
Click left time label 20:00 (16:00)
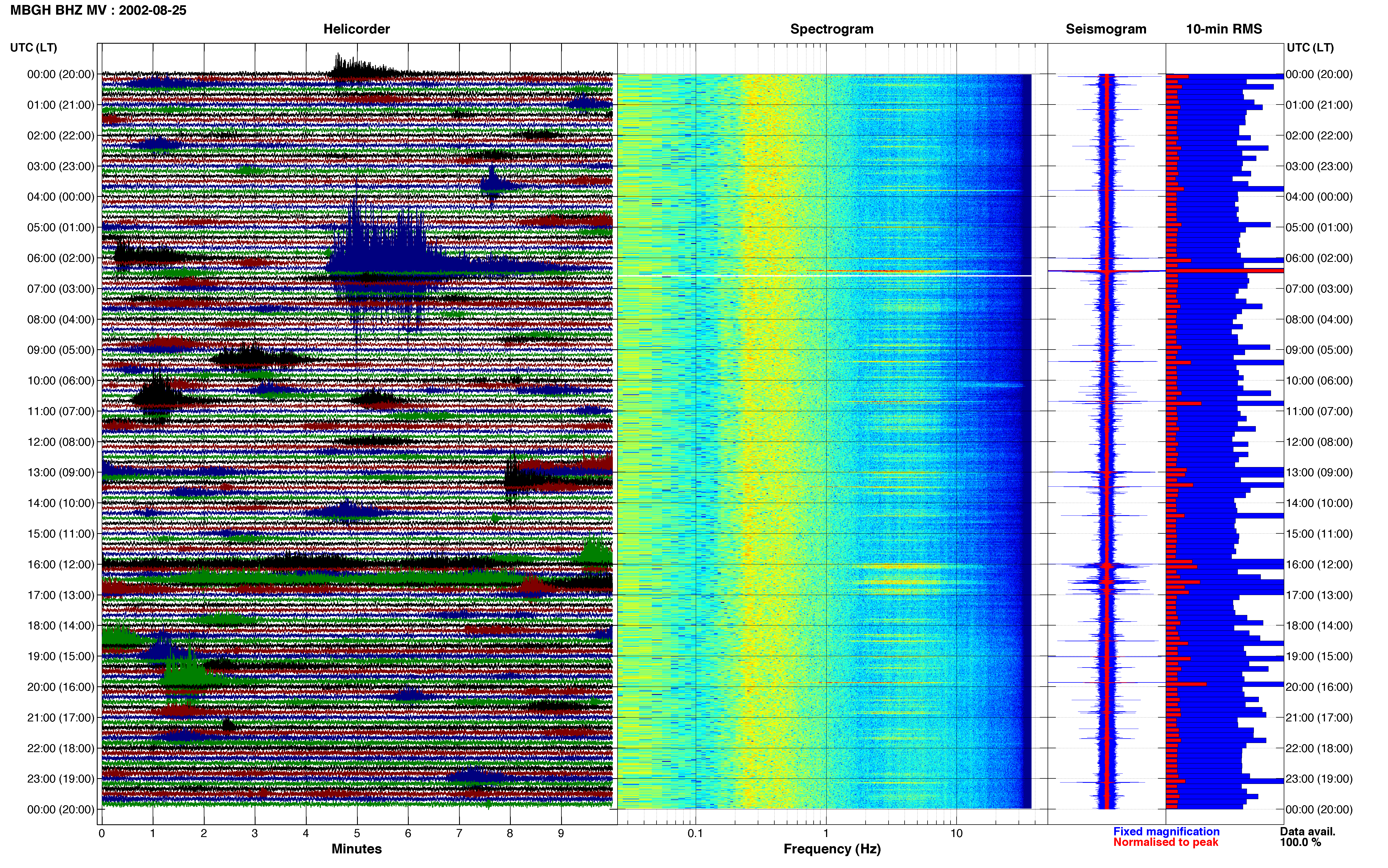coord(61,687)
